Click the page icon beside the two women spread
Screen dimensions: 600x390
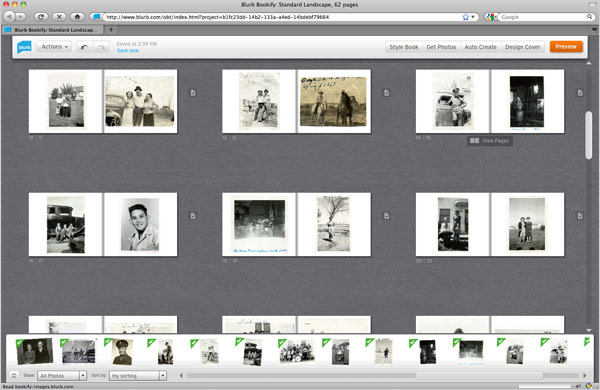[x=580, y=216]
